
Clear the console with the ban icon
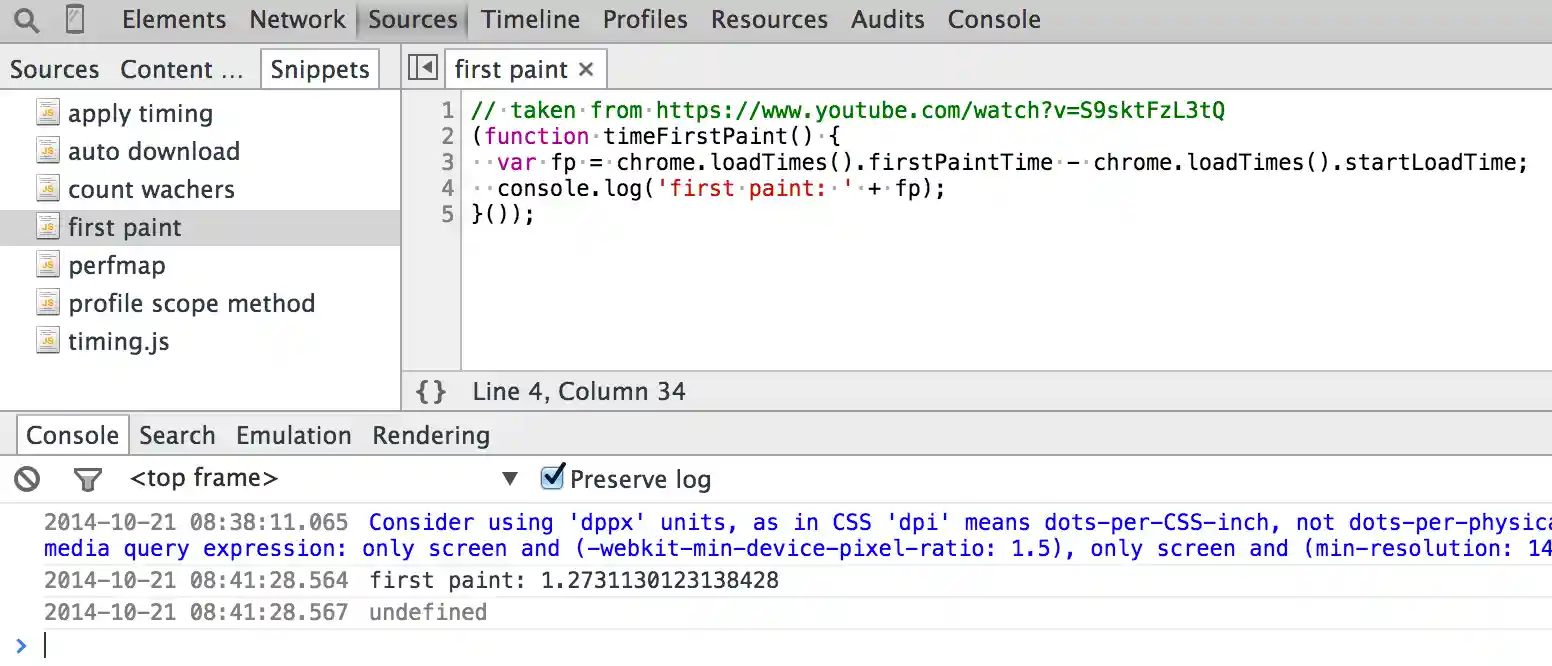click(27, 479)
